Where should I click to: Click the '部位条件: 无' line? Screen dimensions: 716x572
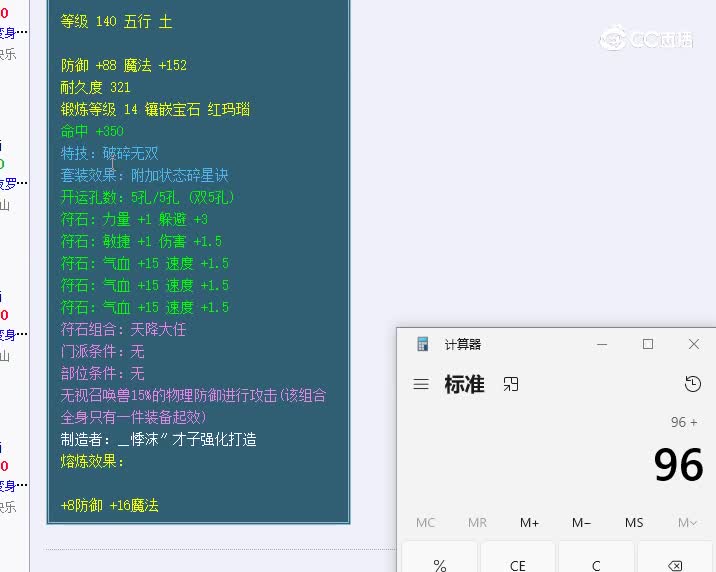click(x=103, y=373)
